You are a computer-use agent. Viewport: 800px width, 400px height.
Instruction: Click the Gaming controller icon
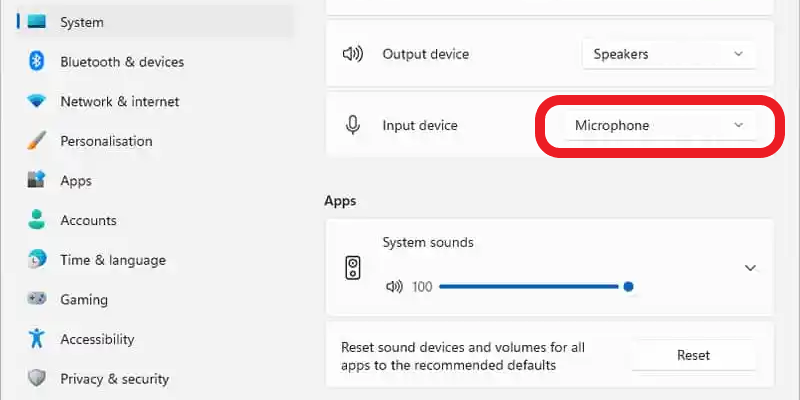[x=37, y=299]
